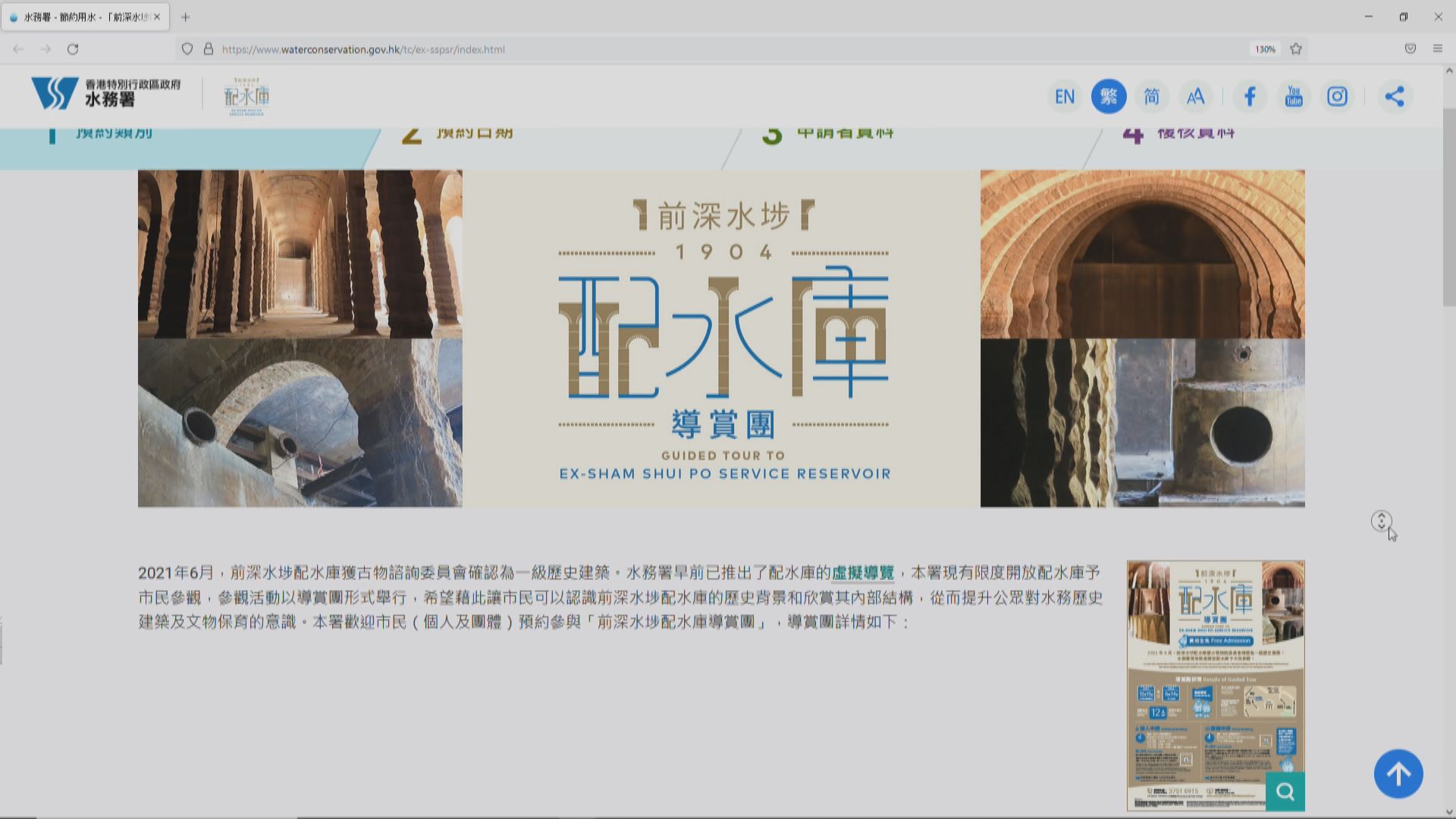Open the text size AA option
The width and height of the screenshot is (1456, 819).
coord(1195,96)
